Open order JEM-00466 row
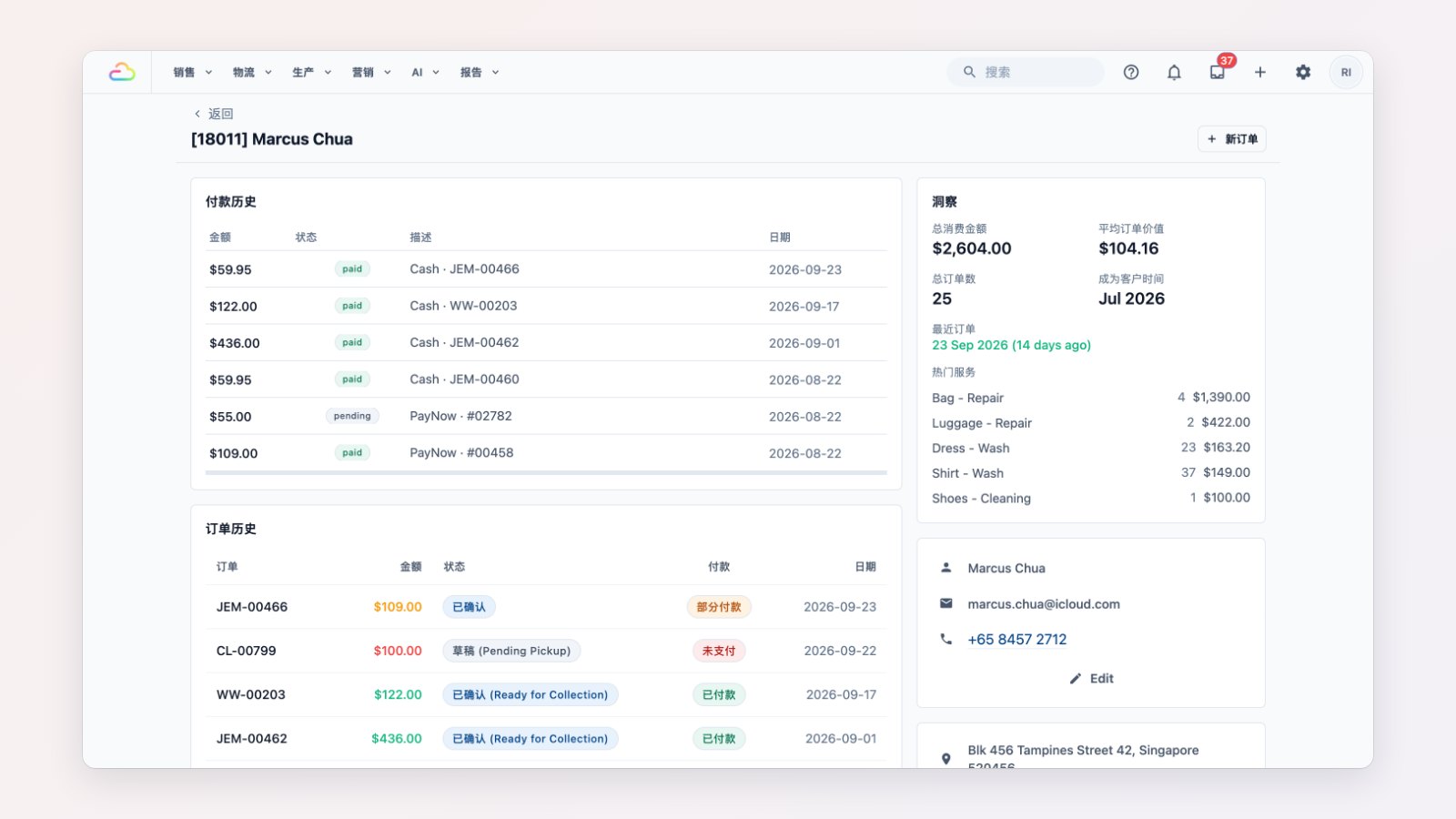Image resolution: width=1456 pixels, height=819 pixels. 546,607
